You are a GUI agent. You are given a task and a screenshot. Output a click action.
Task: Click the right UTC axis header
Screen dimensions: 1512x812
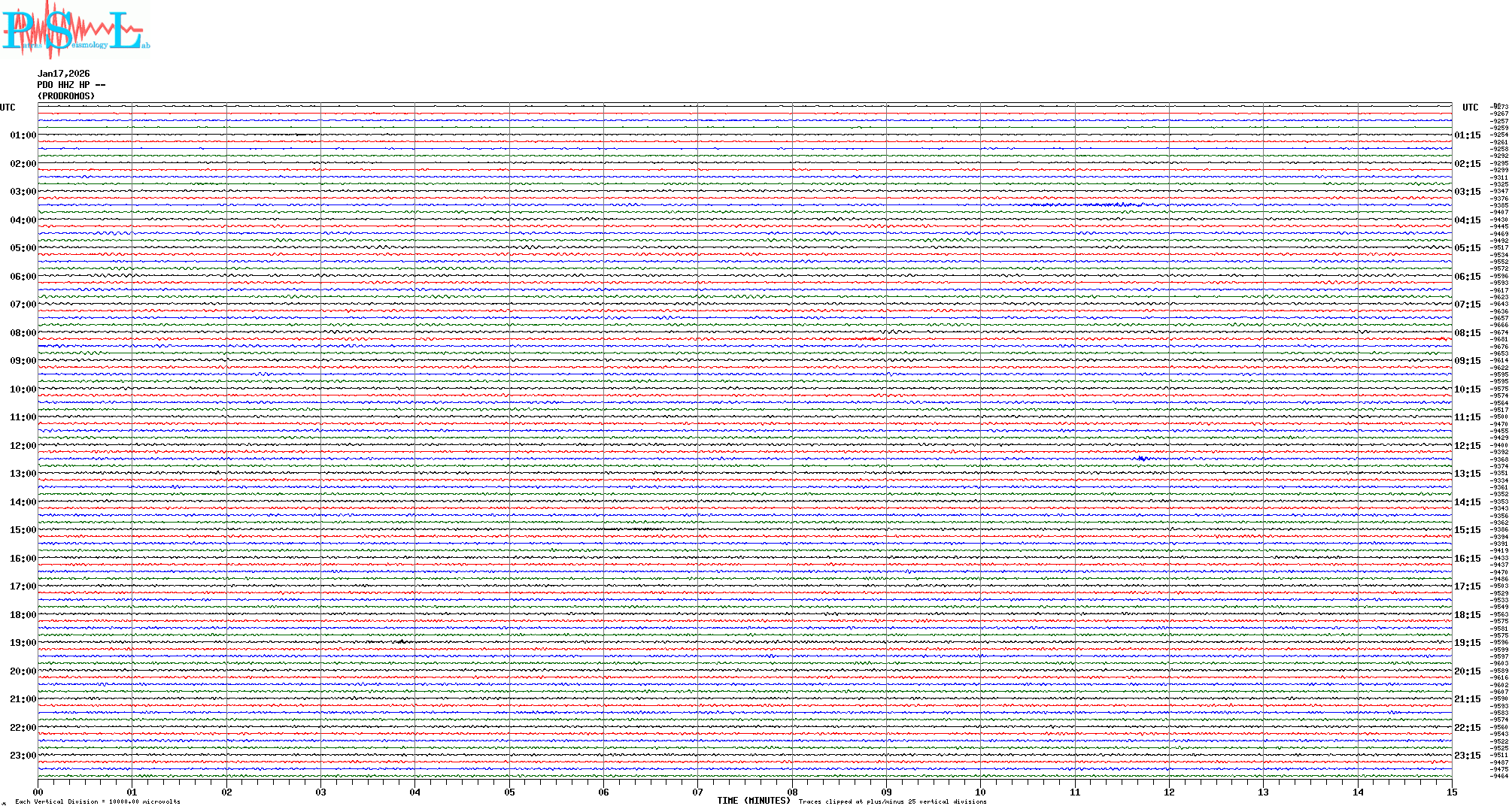[x=1470, y=108]
